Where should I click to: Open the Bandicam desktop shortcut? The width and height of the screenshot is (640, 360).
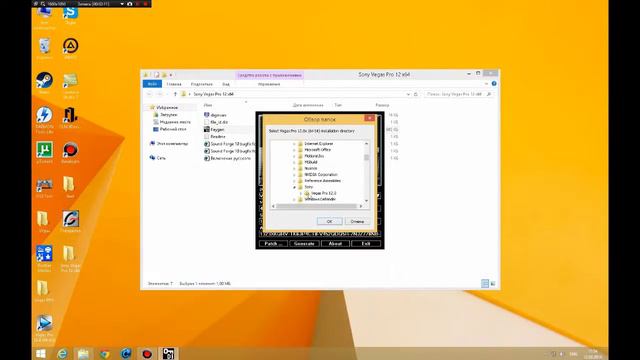70,152
